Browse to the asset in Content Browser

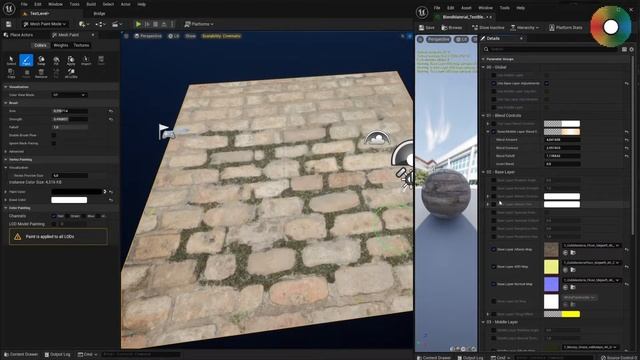[452, 27]
